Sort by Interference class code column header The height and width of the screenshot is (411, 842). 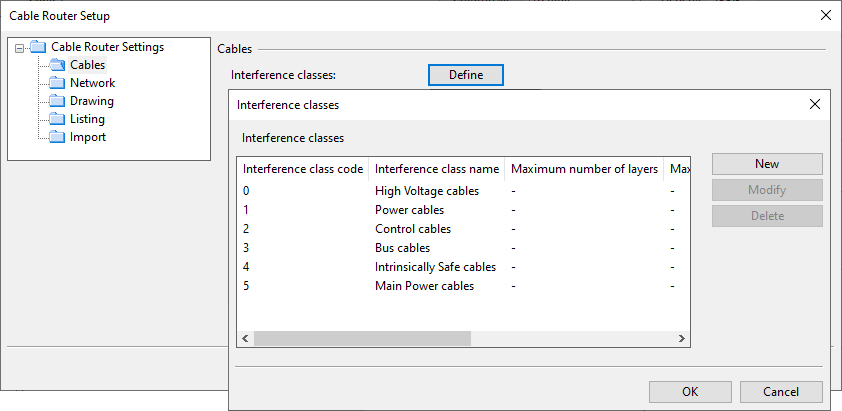point(302,169)
